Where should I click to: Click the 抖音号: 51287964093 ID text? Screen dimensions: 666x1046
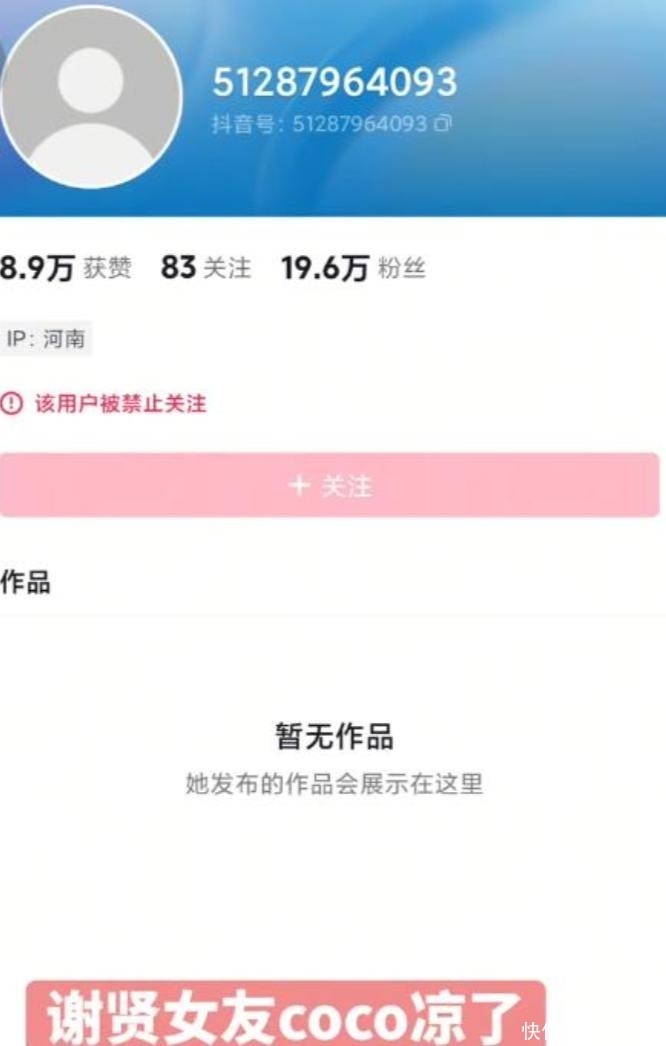319,125
